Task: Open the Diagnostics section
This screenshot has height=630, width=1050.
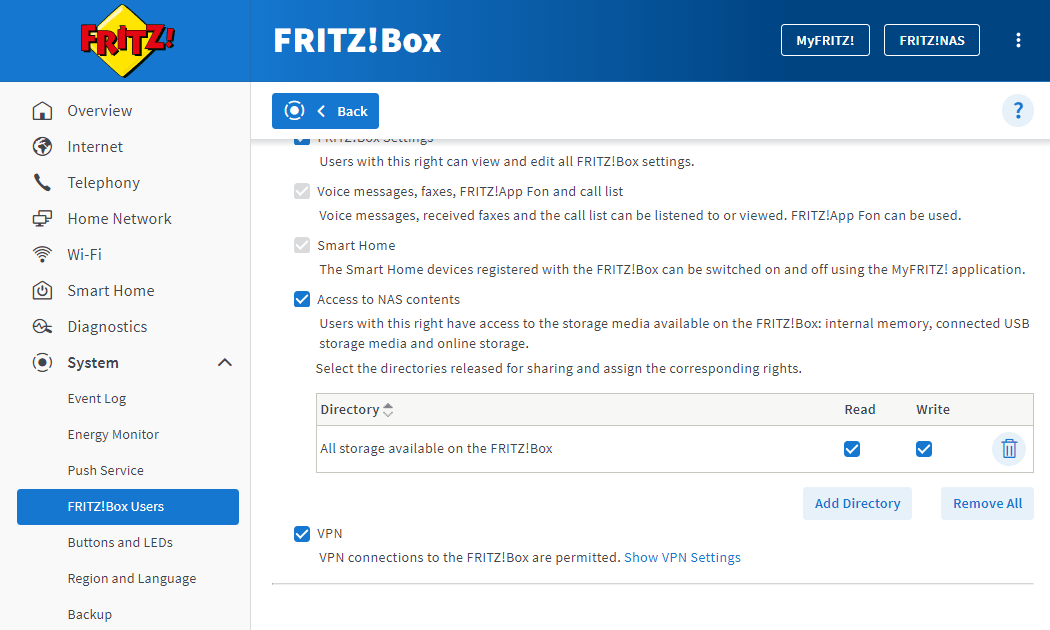Action: pos(42,326)
